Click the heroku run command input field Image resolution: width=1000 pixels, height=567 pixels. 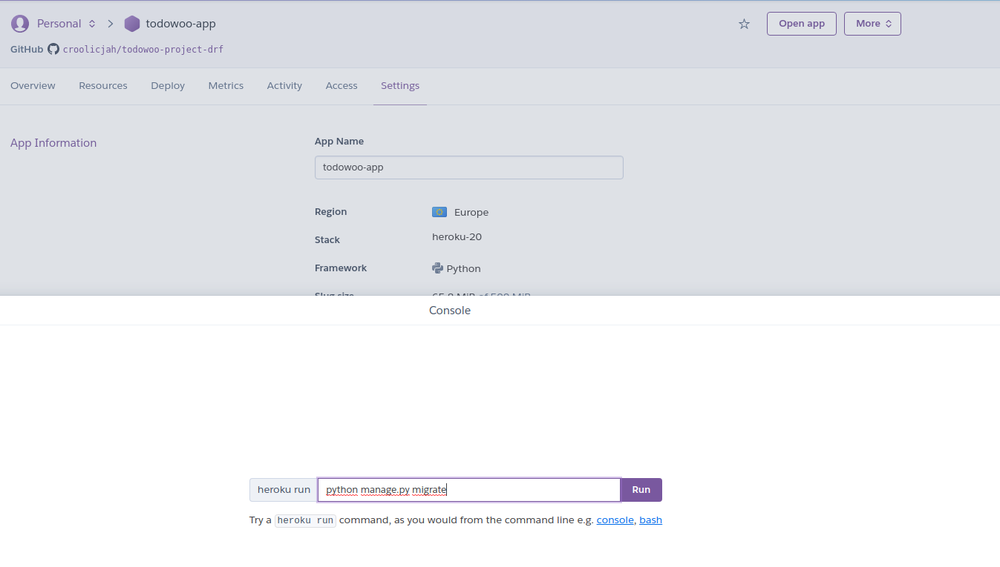tap(469, 490)
